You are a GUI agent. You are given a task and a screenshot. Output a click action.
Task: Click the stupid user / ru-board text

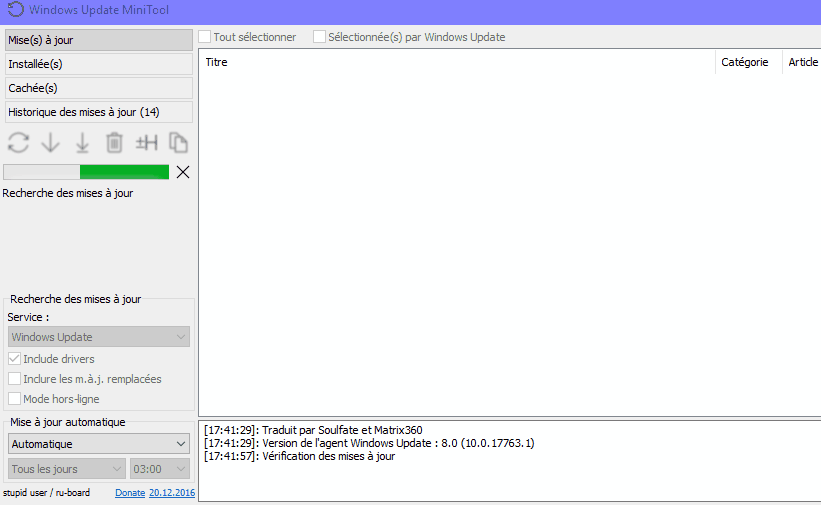click(x=46, y=492)
